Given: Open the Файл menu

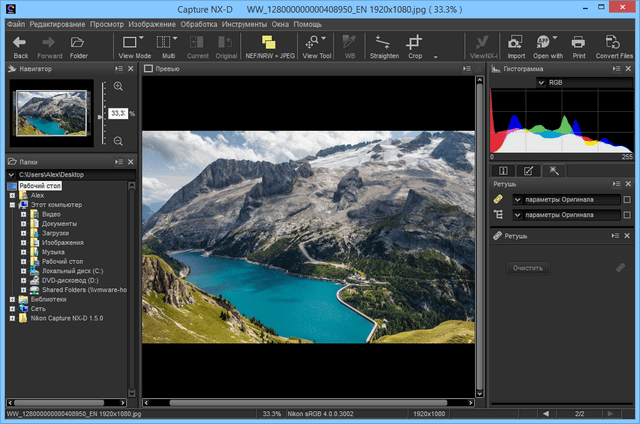Looking at the screenshot, I should pyautogui.click(x=16, y=23).
